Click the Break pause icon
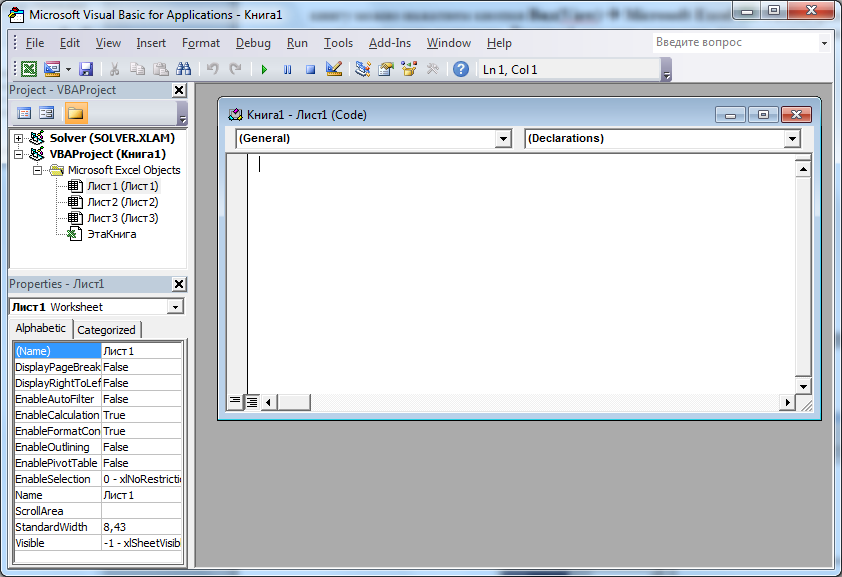 point(287,69)
